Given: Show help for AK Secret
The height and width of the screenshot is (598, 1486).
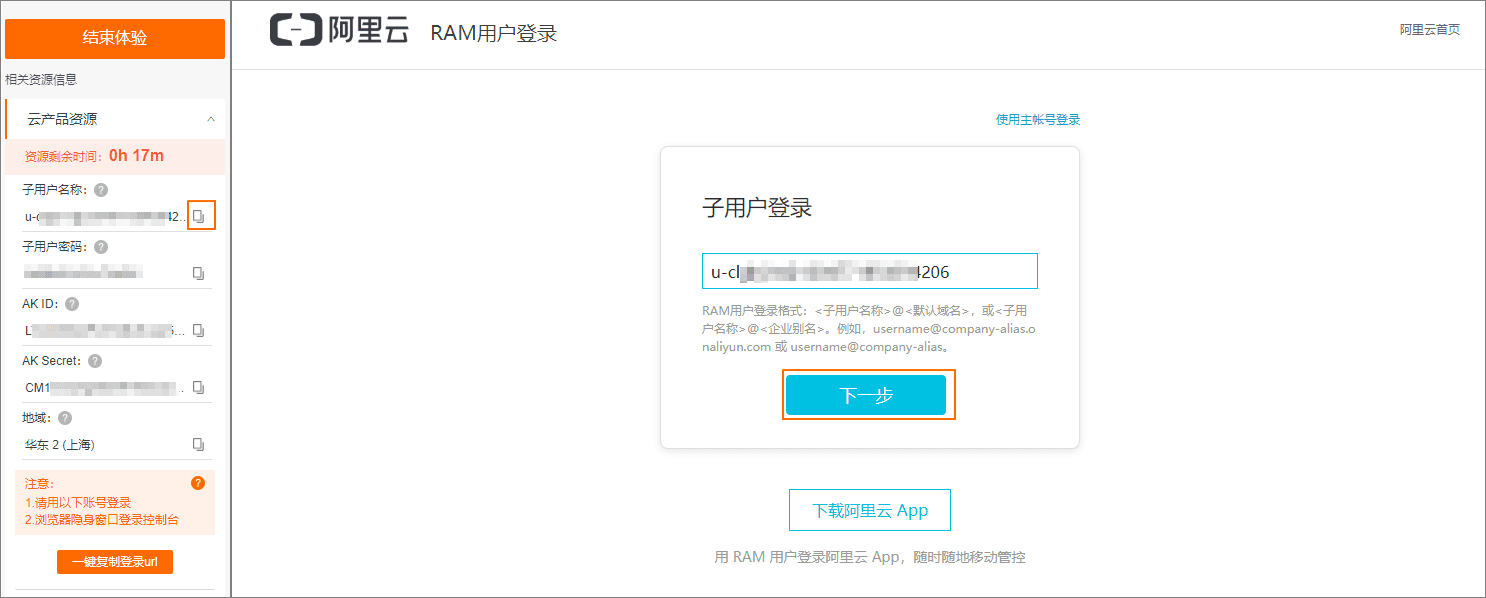Looking at the screenshot, I should 95,361.
